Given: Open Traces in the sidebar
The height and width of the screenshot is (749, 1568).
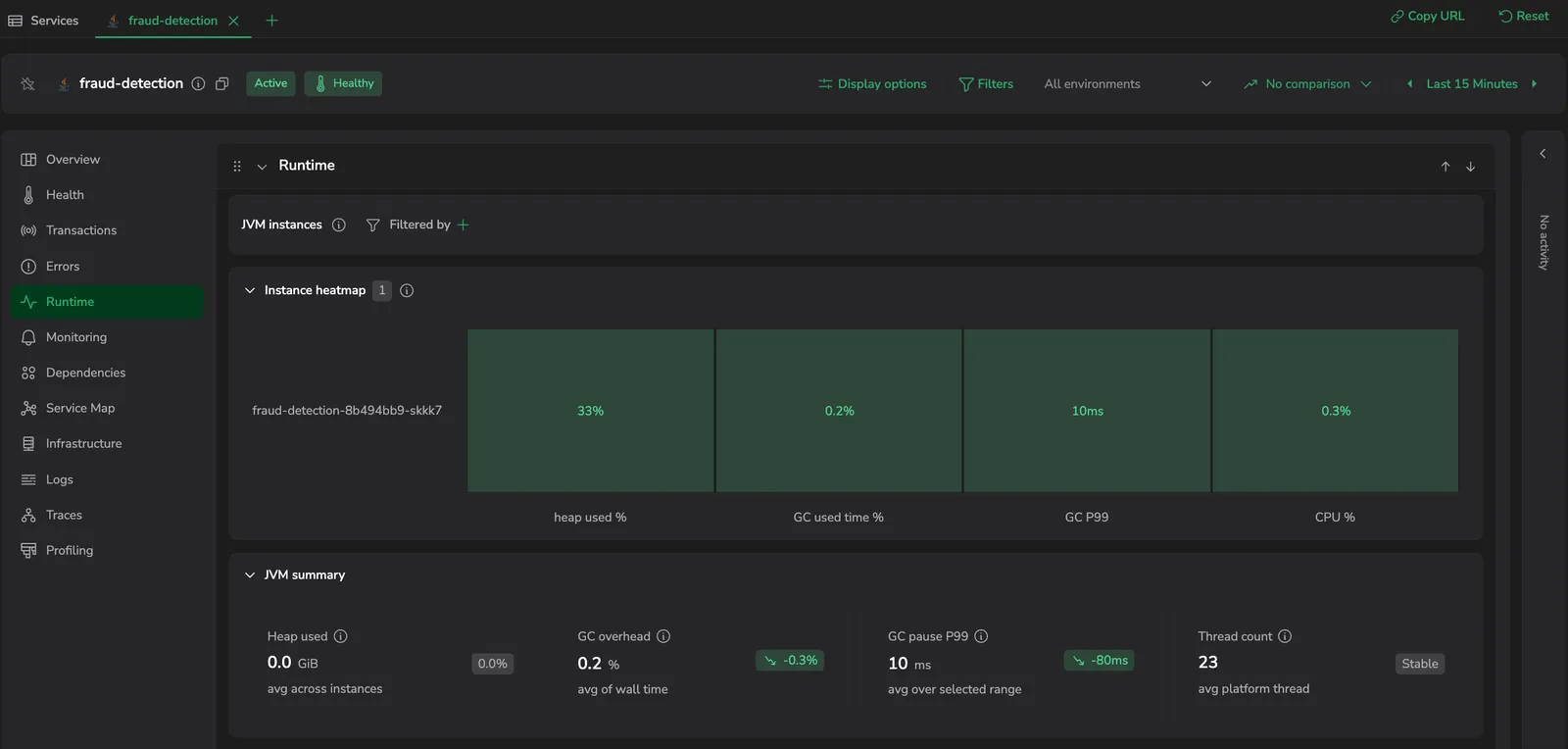Looking at the screenshot, I should (107, 515).
